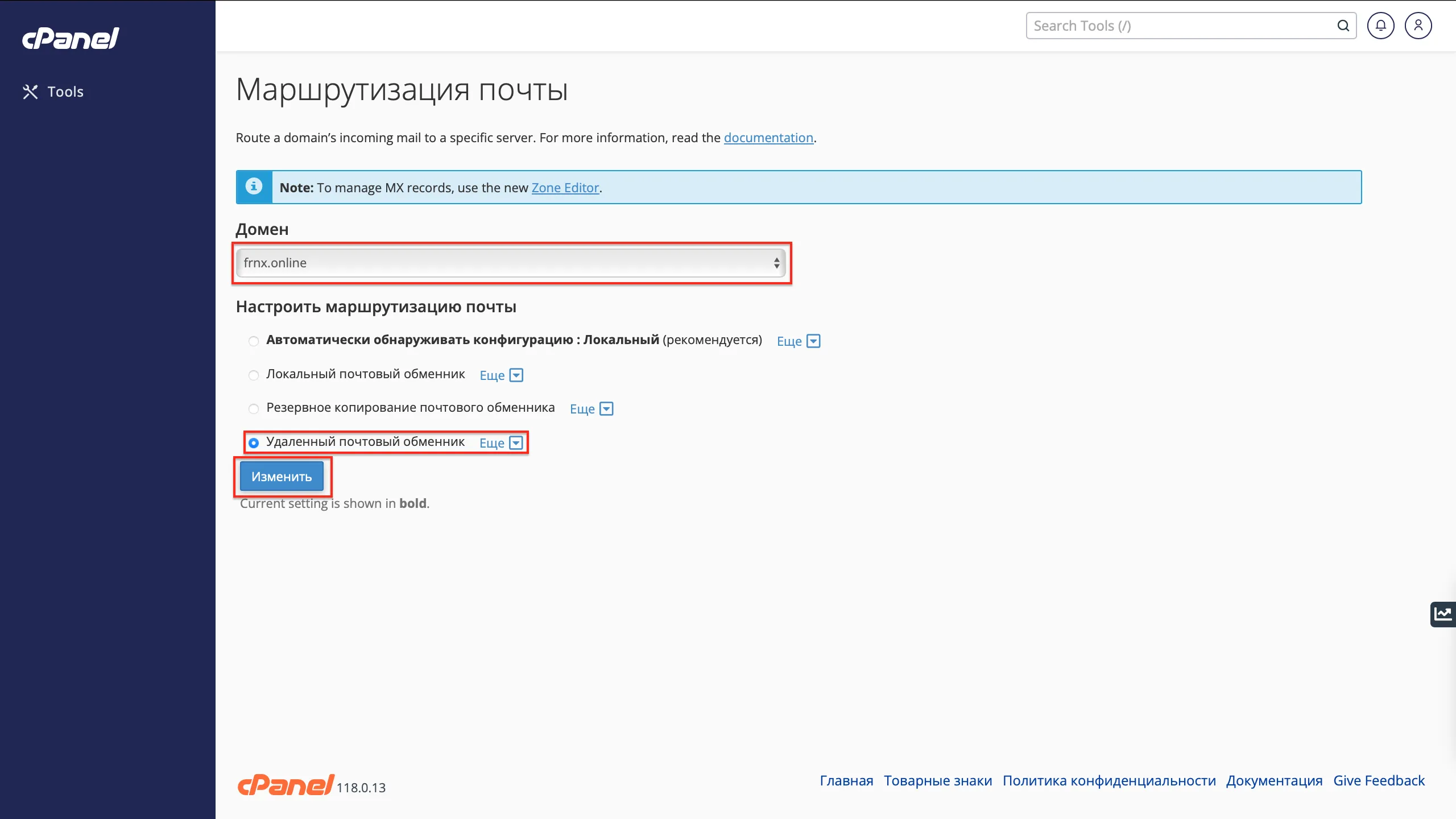1456x819 pixels.
Task: Click the Tools wrench icon
Action: tap(30, 92)
